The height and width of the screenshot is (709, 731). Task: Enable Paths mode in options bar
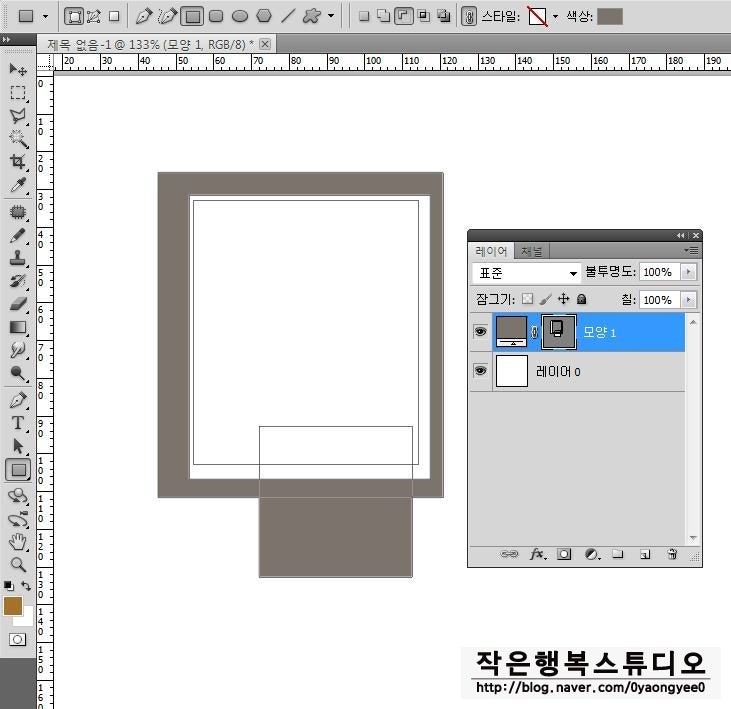[x=94, y=17]
